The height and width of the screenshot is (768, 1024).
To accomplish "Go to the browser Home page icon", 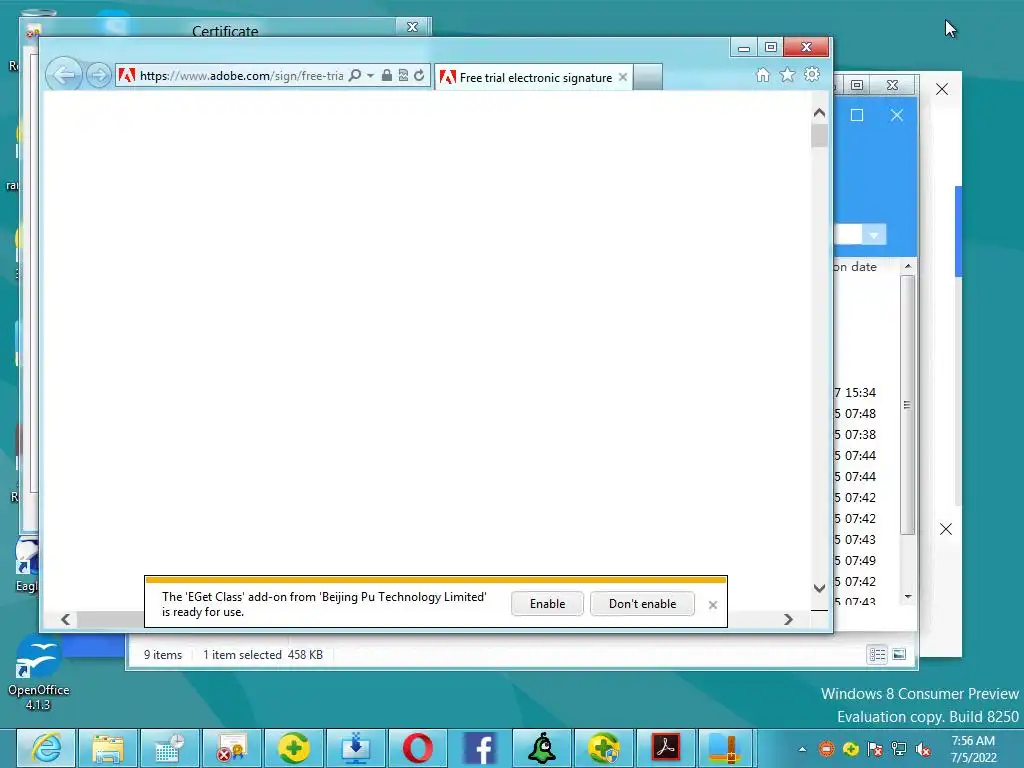I will [763, 75].
